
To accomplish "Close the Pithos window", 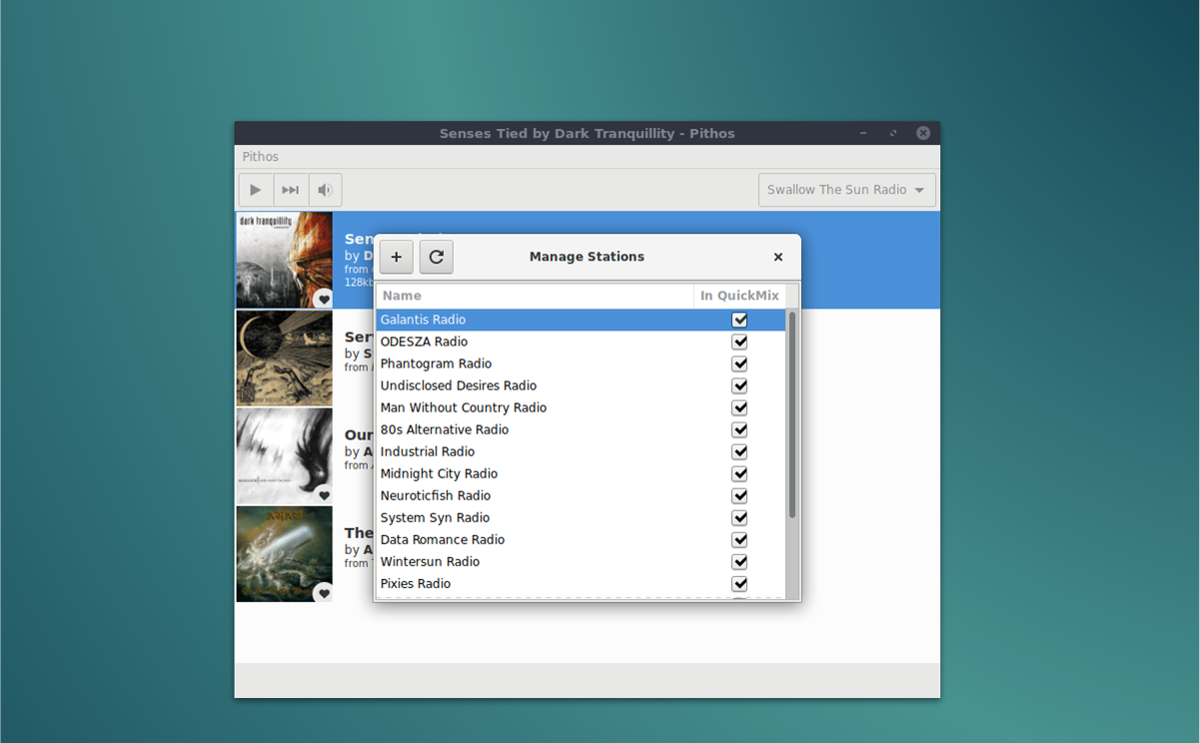I will pos(923,133).
